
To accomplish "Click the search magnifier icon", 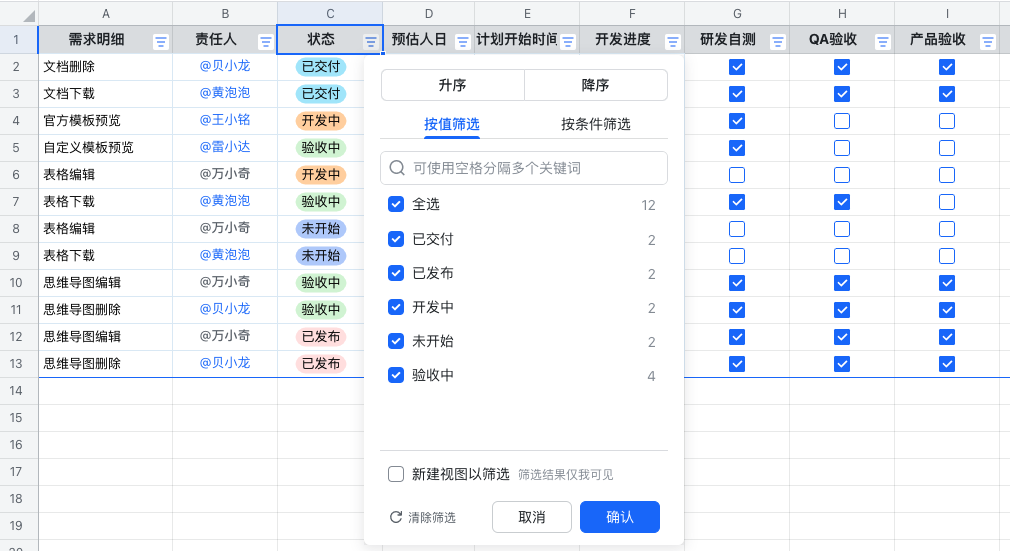I will pyautogui.click(x=397, y=168).
